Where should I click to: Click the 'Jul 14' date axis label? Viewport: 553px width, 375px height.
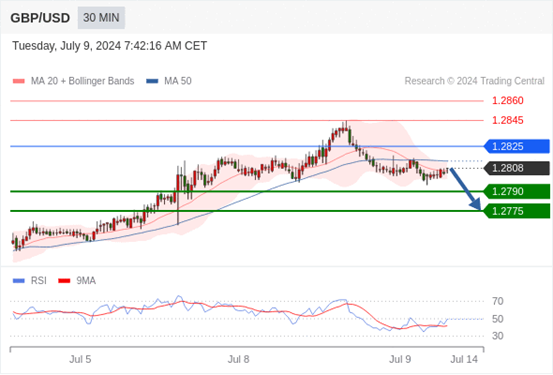(x=464, y=359)
